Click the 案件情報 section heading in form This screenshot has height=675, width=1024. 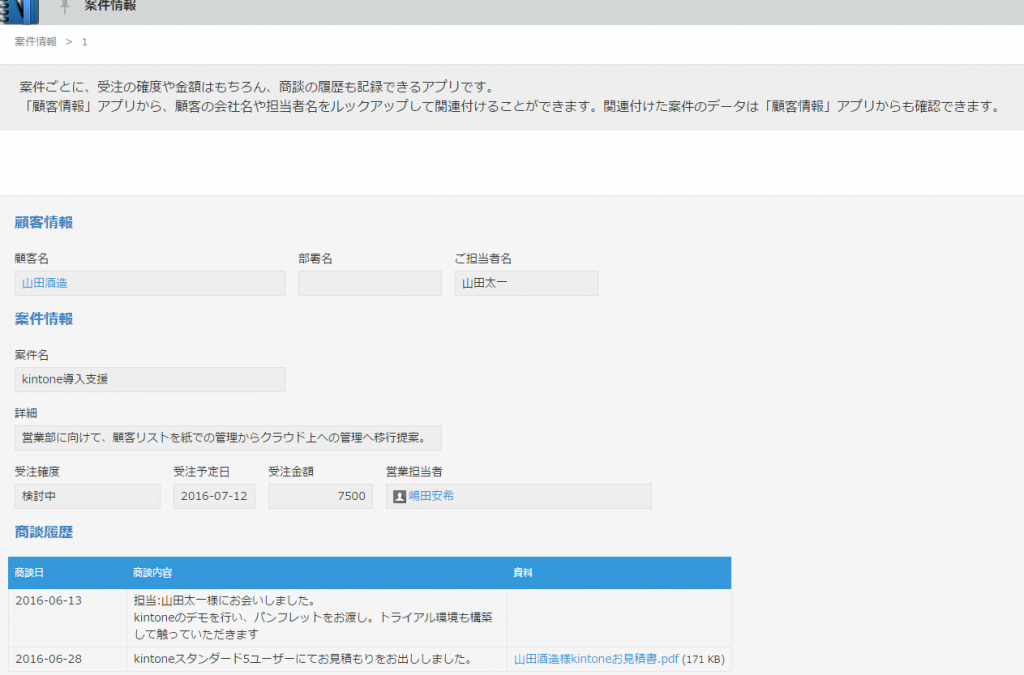pos(44,319)
